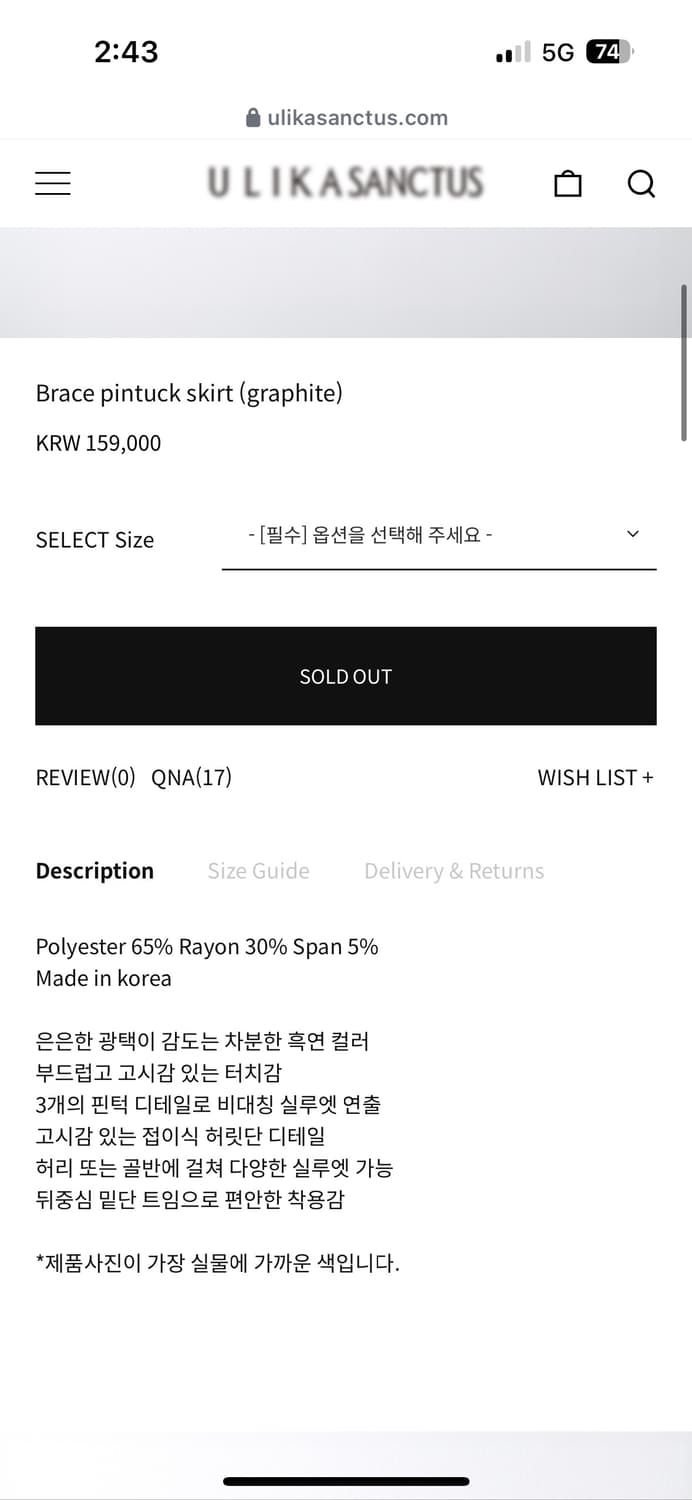Select the Description tab
The height and width of the screenshot is (1500, 692).
pos(95,870)
